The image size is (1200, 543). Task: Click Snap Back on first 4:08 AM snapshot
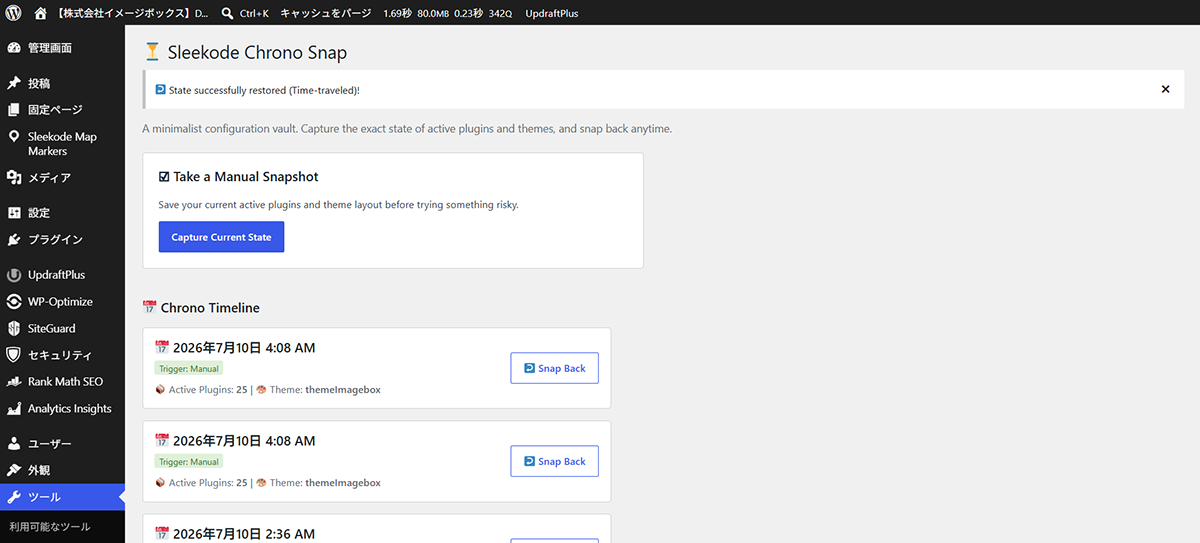[x=554, y=368]
